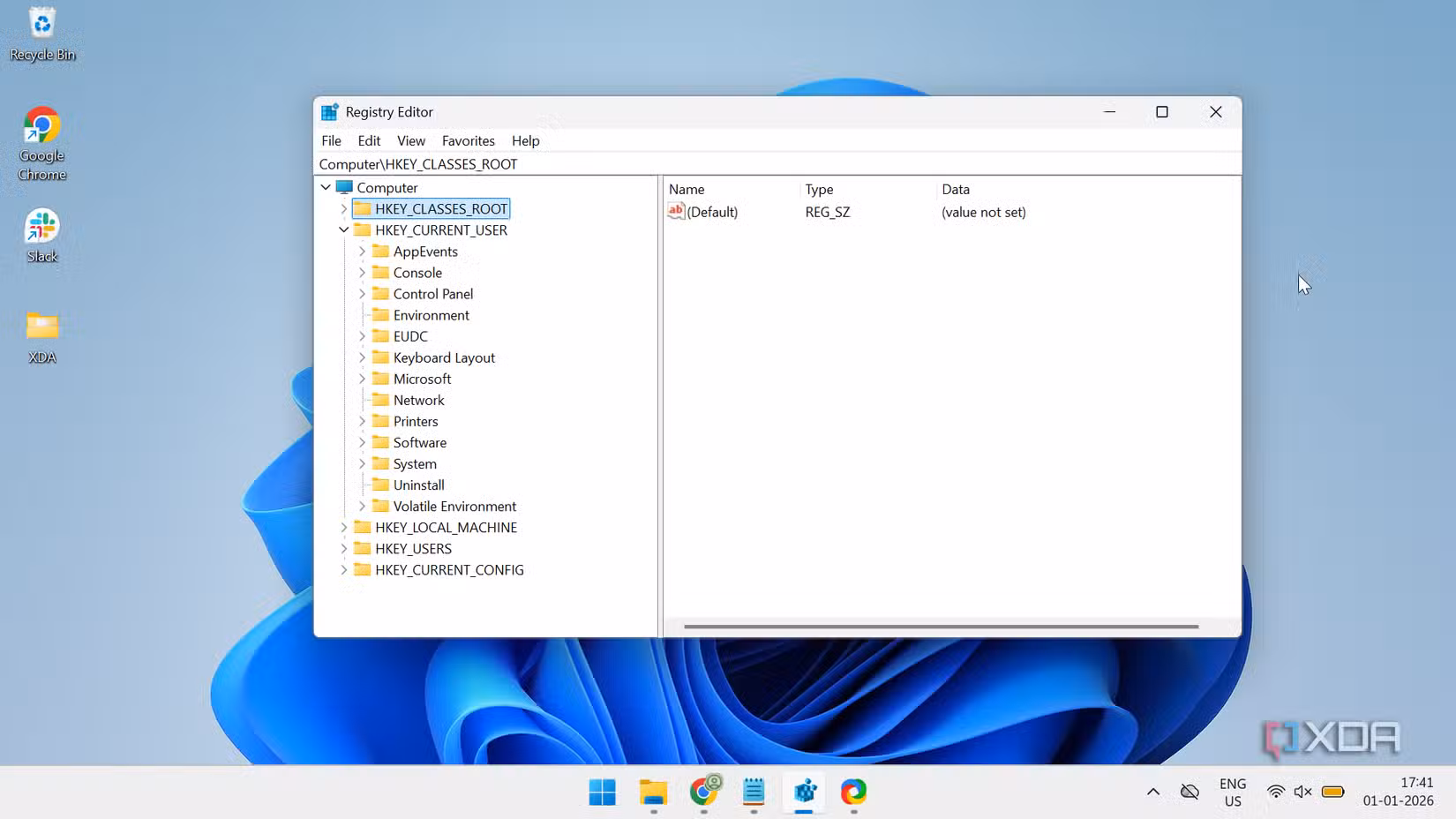Open the File menu

pyautogui.click(x=331, y=140)
